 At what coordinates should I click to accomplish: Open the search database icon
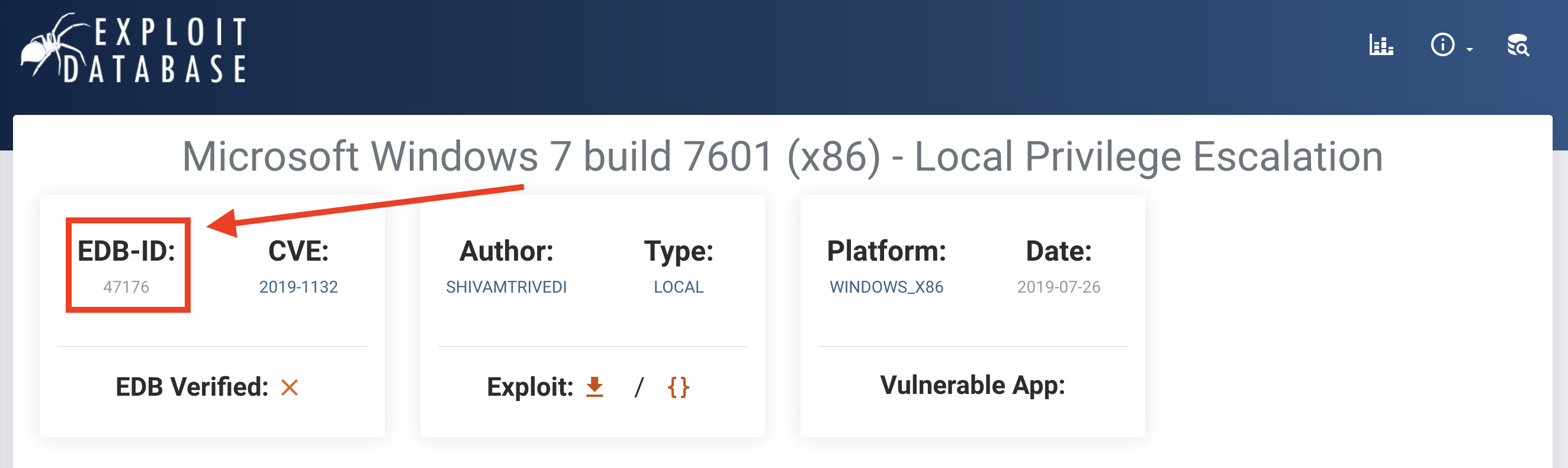pyautogui.click(x=1518, y=46)
